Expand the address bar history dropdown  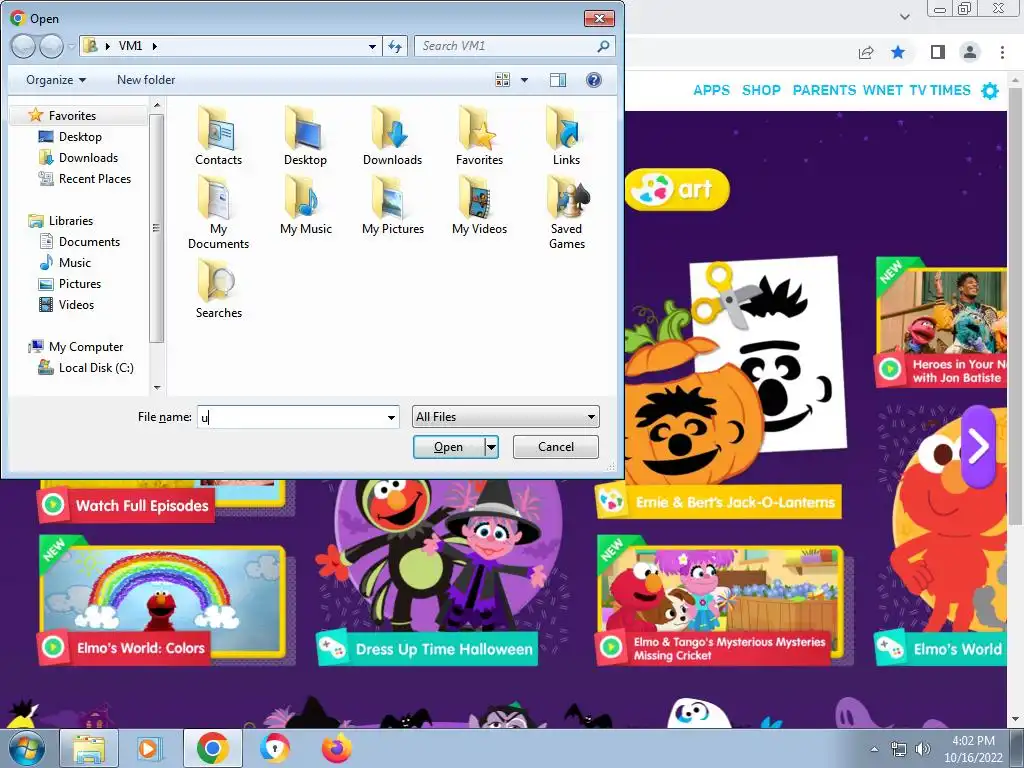click(x=372, y=46)
